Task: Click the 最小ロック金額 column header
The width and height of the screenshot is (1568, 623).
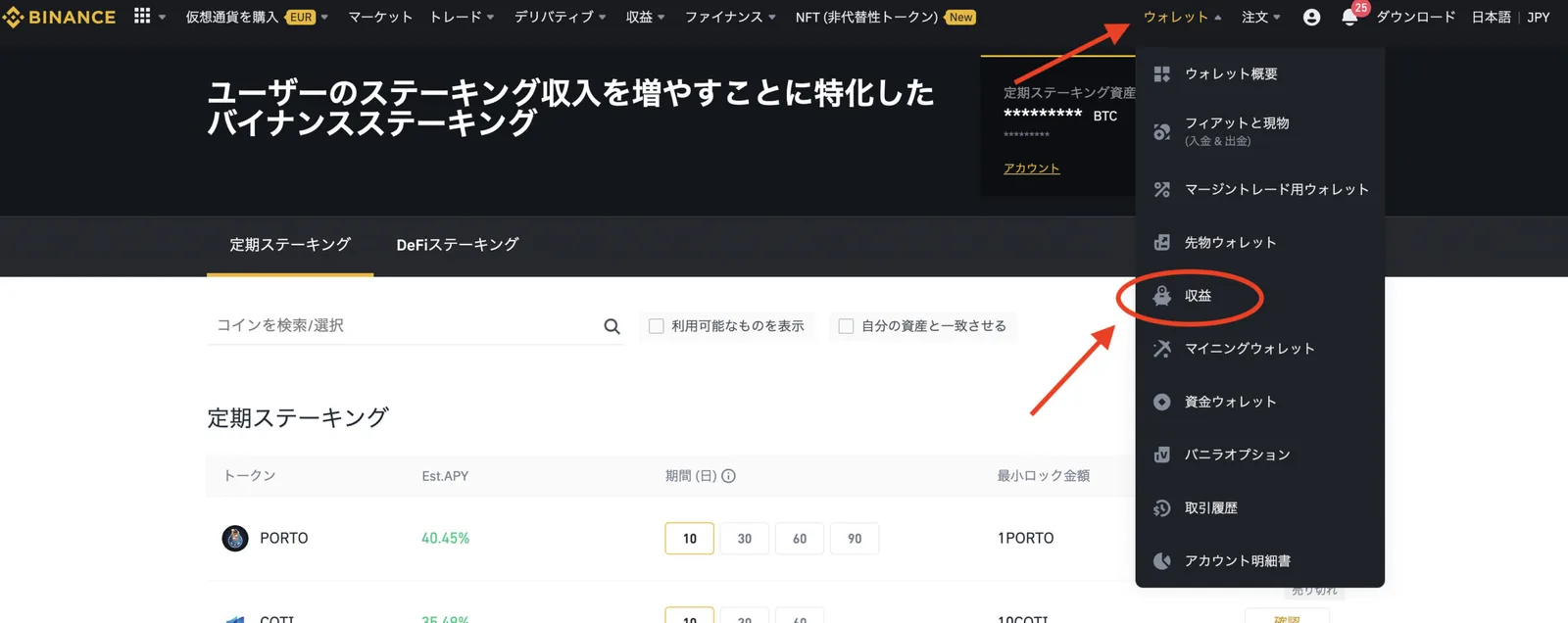Action: 1044,476
